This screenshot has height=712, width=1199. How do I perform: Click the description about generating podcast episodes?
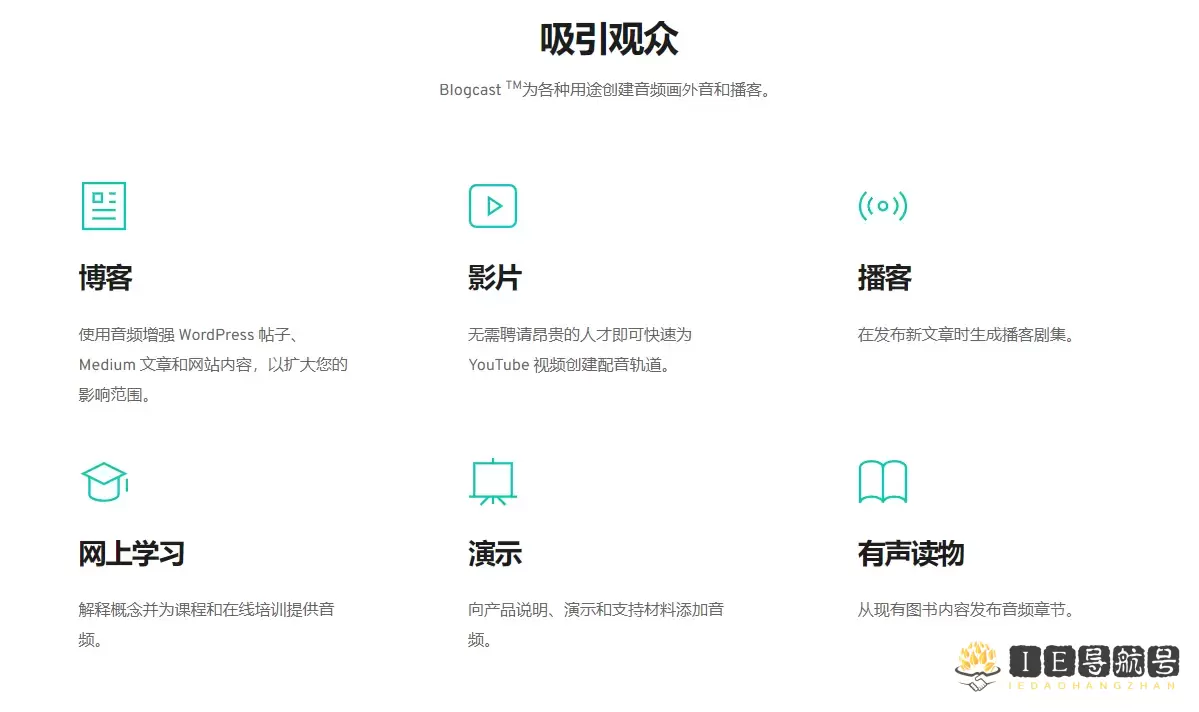click(966, 335)
